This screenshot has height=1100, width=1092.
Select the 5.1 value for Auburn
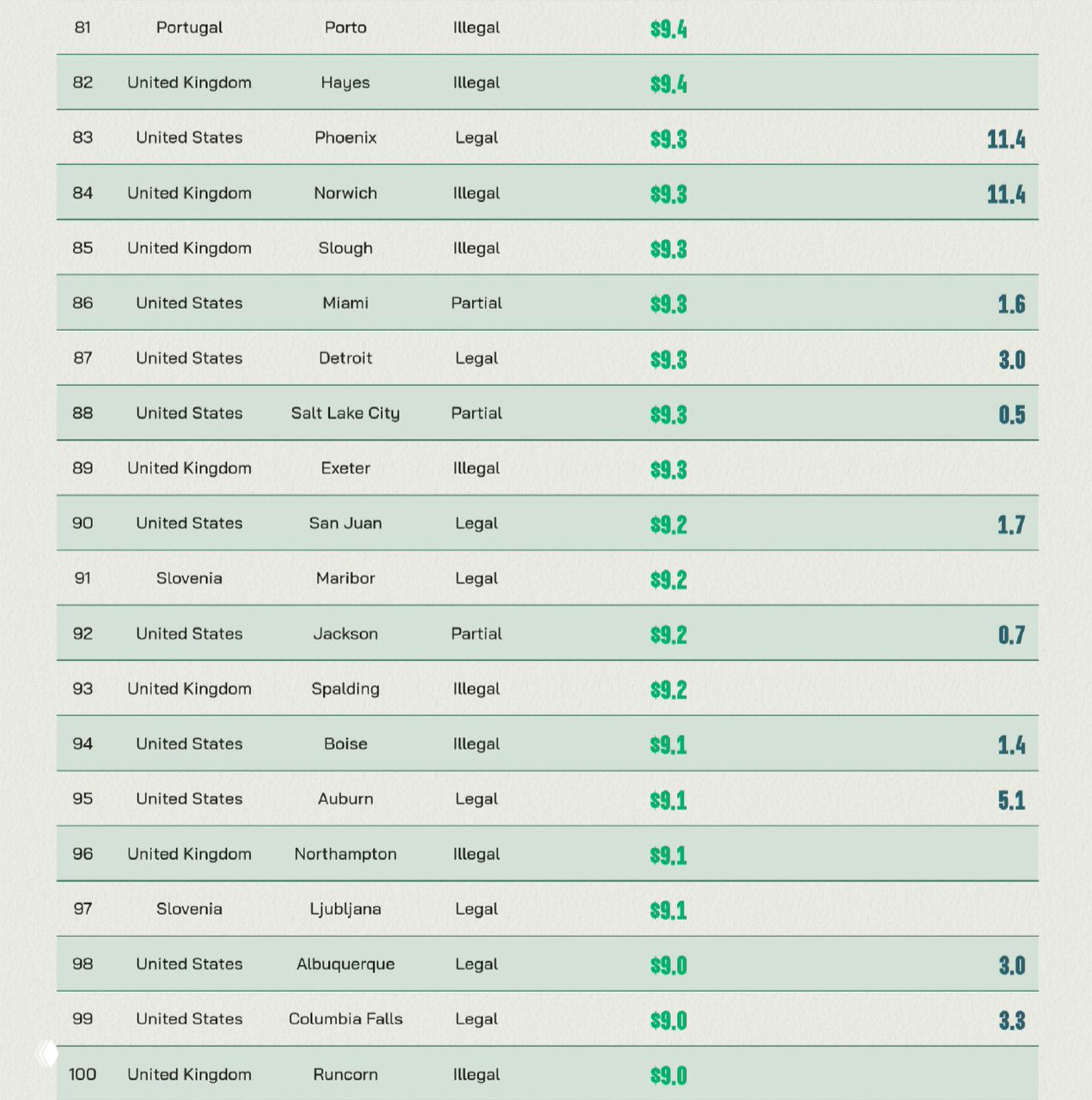pos(1011,801)
